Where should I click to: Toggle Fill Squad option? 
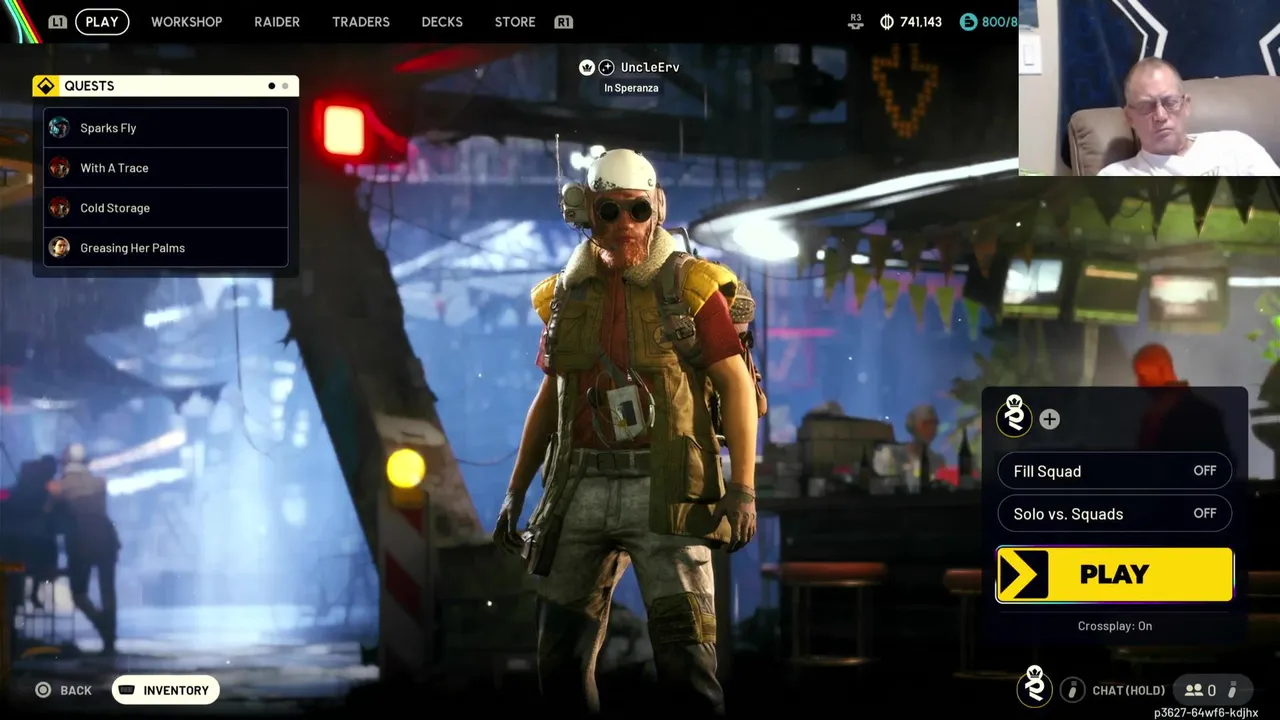pos(1115,471)
